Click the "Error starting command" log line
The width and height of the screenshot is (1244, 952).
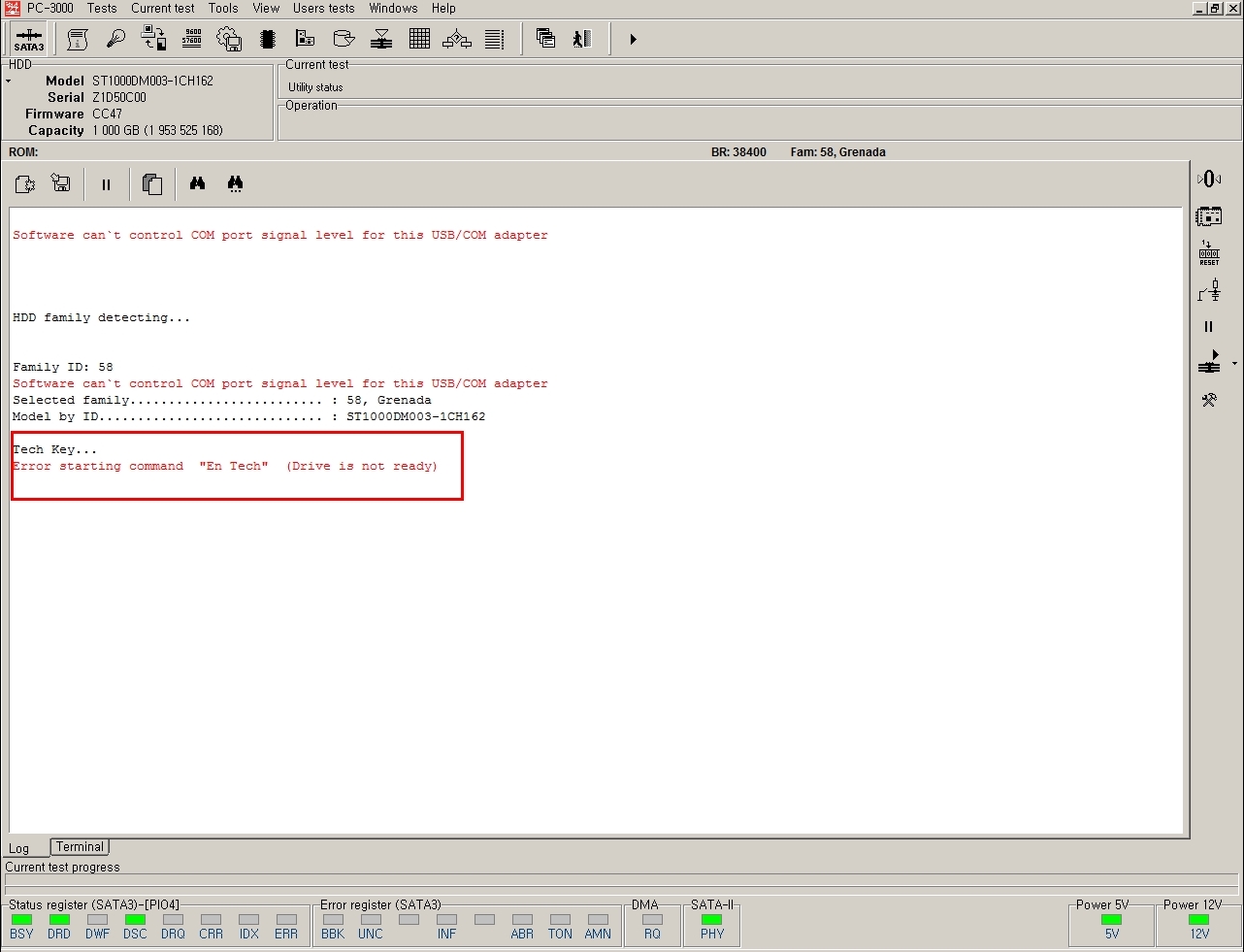coord(225,466)
